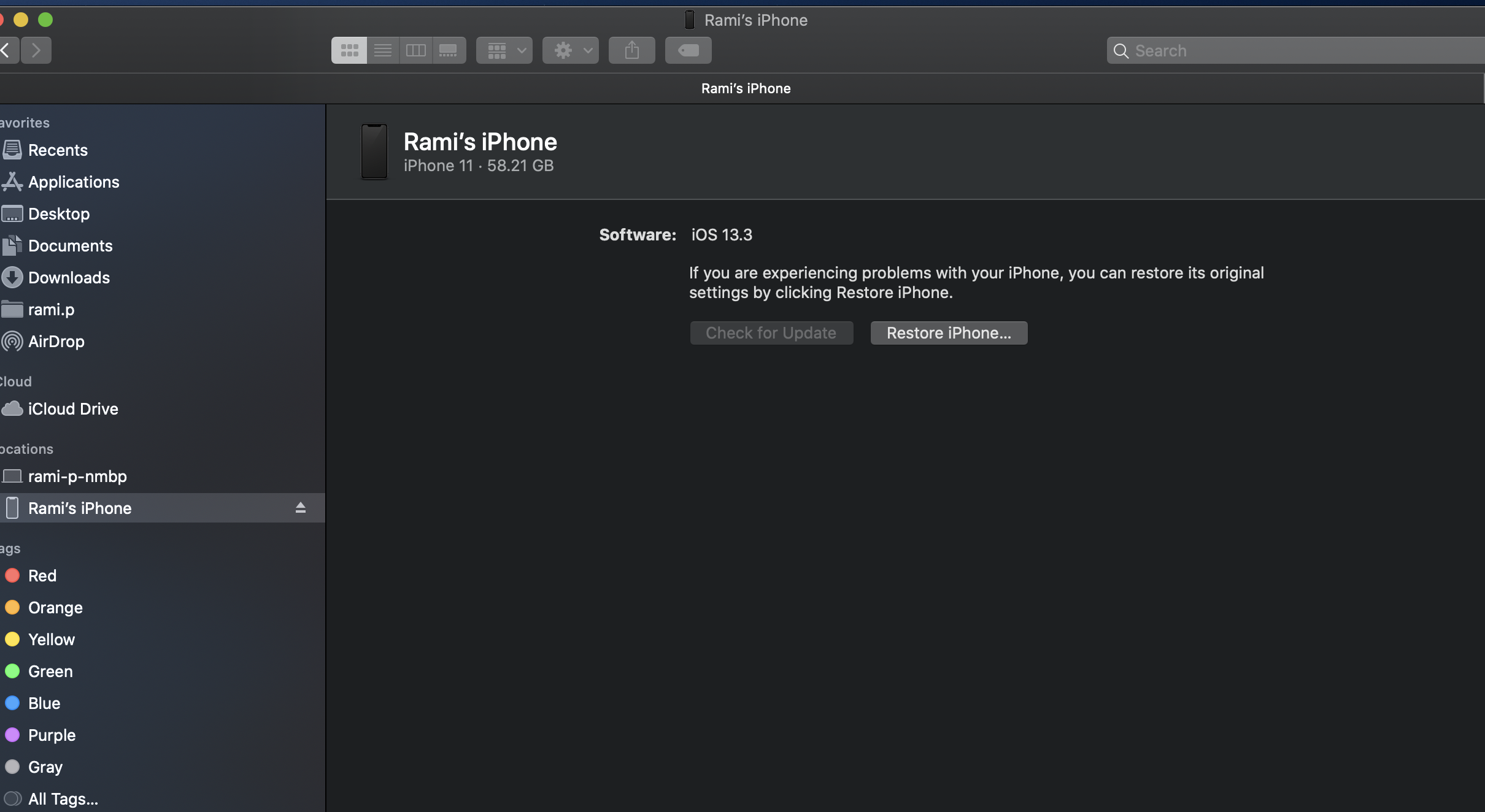The width and height of the screenshot is (1485, 812).
Task: Open iCloud Drive in sidebar
Action: (x=73, y=409)
